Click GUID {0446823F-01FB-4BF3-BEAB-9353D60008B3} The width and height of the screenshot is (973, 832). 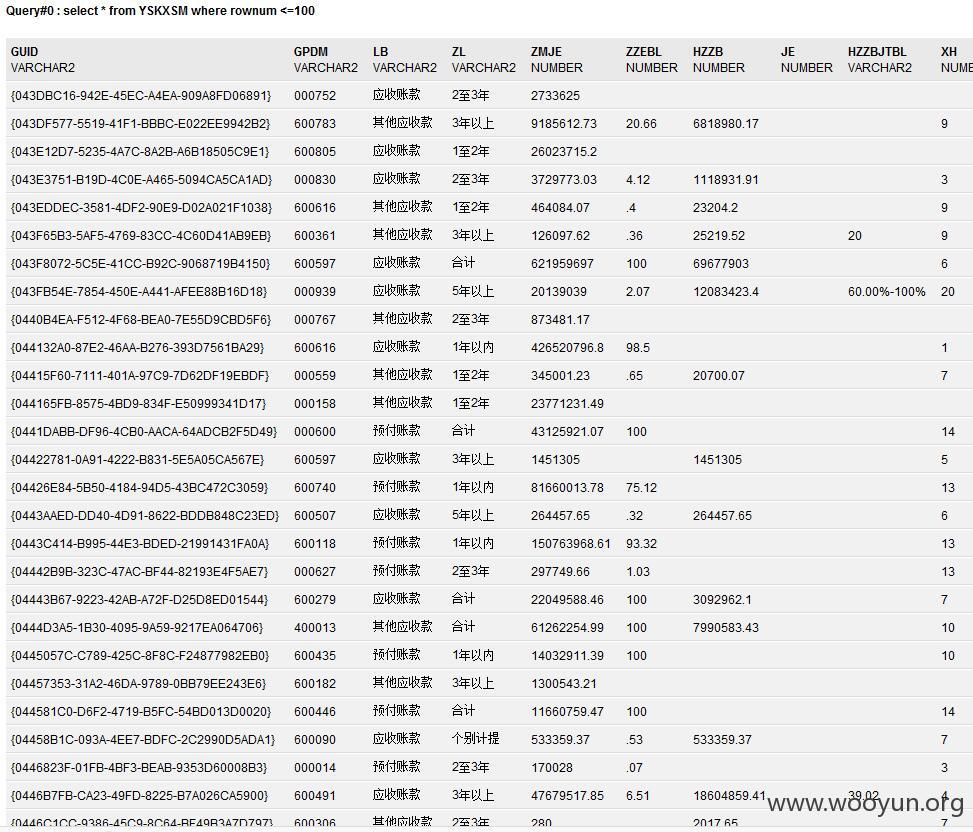coord(139,767)
